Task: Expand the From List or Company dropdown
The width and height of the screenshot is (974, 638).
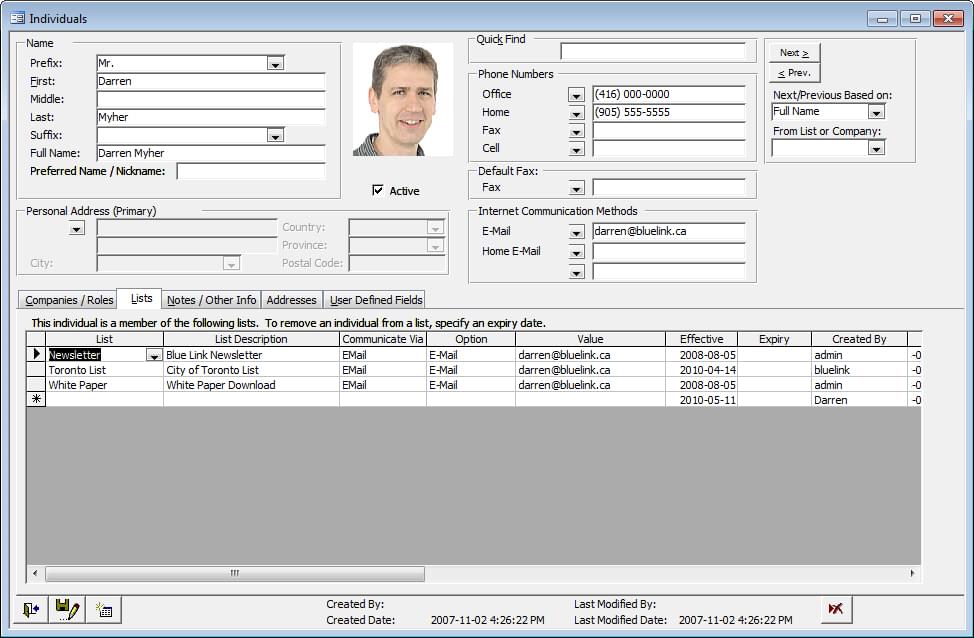Action: [876, 148]
